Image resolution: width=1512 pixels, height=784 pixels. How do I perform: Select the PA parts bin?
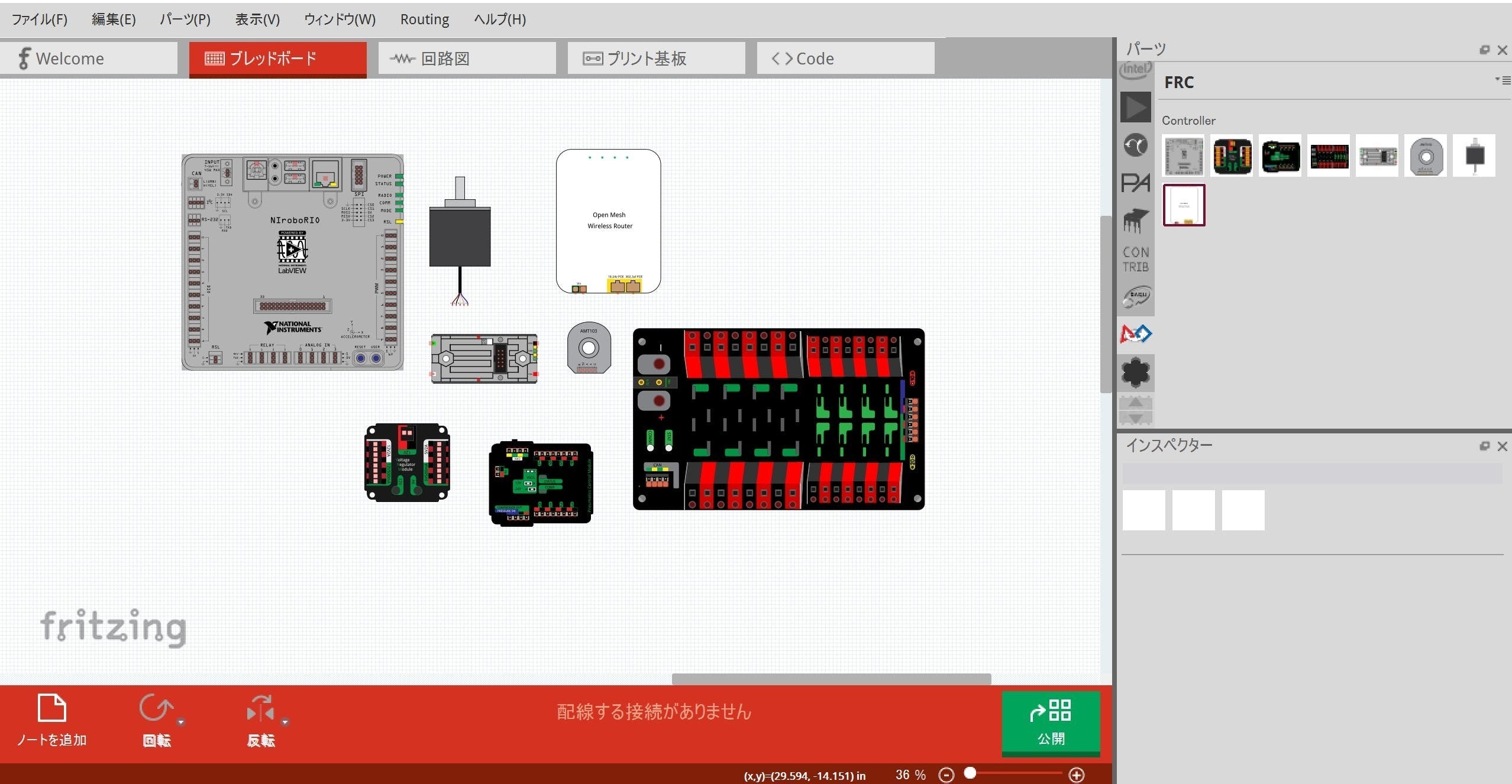[1135, 183]
